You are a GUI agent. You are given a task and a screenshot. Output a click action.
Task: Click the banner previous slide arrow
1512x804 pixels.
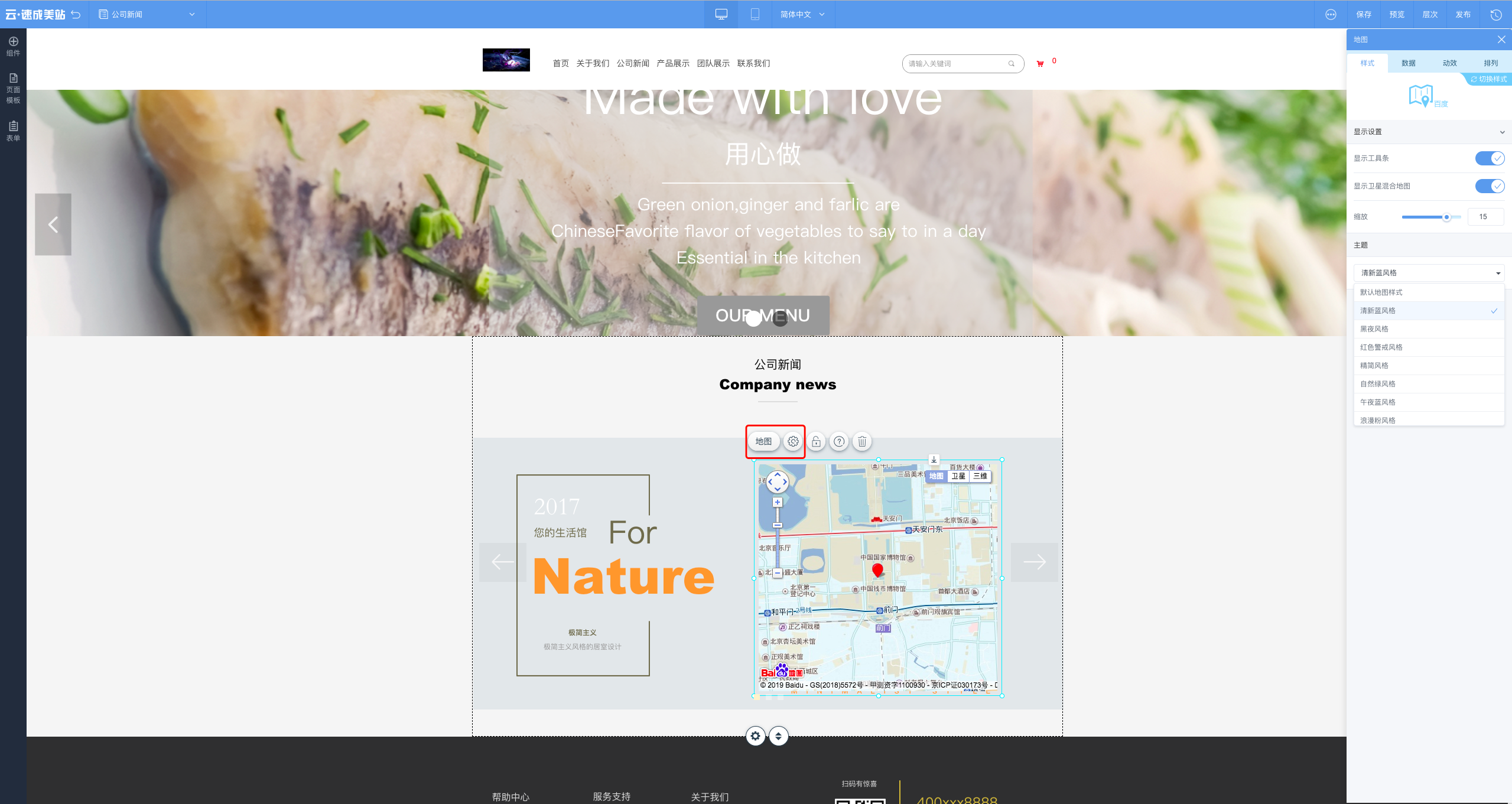point(53,224)
